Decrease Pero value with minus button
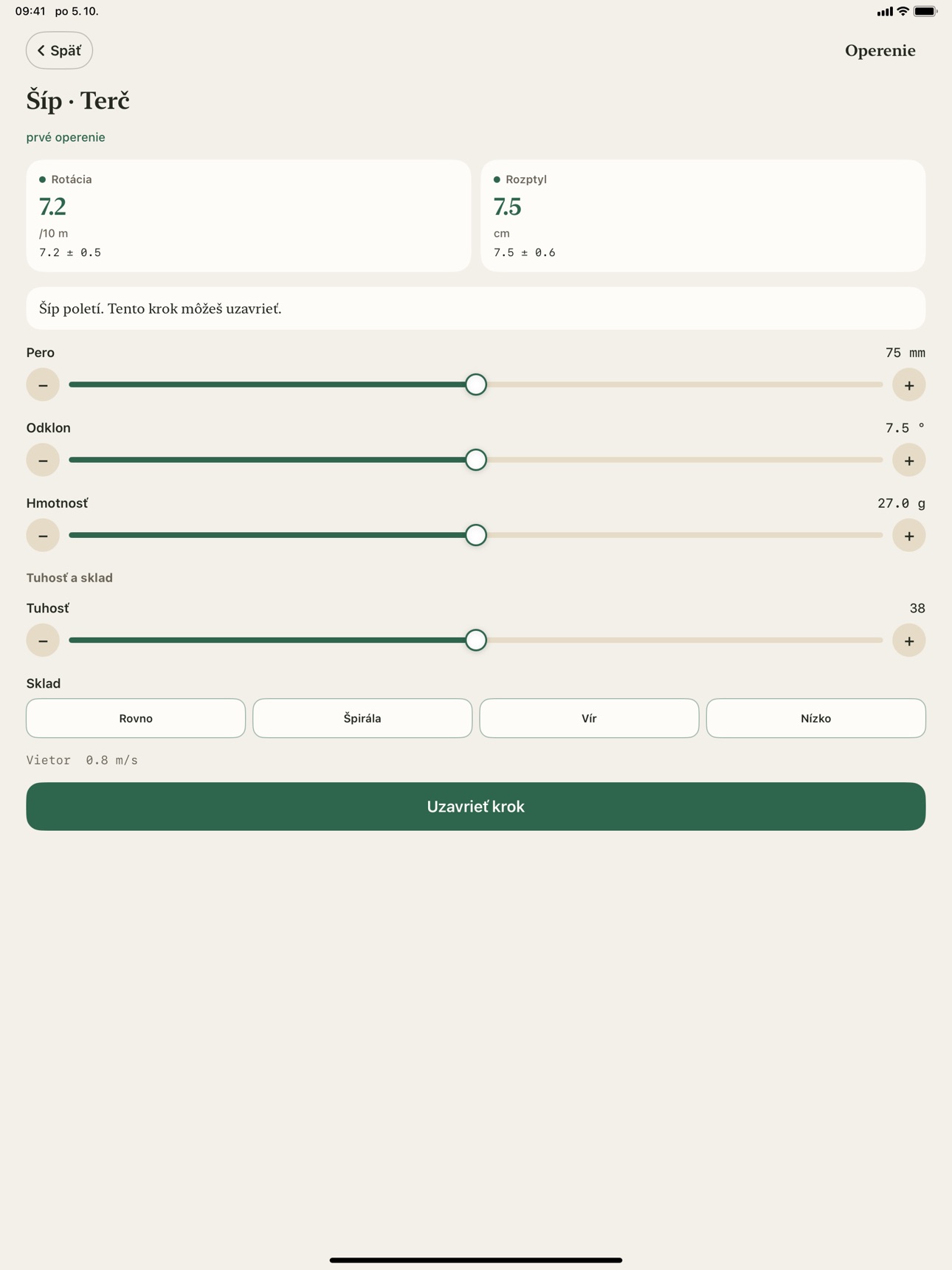The width and height of the screenshot is (952, 1270). tap(43, 384)
